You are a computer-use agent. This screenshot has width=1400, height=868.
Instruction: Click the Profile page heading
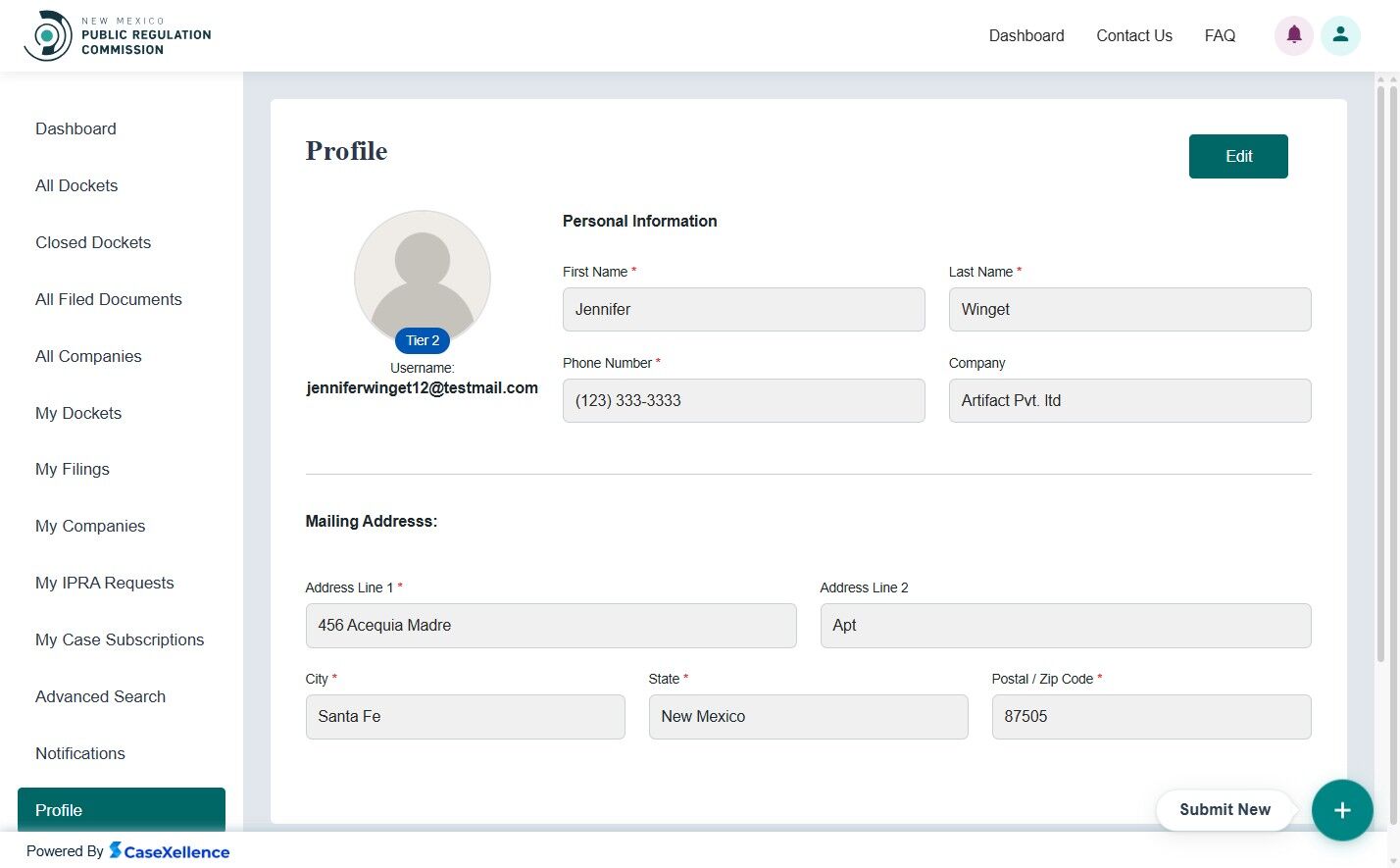point(346,151)
